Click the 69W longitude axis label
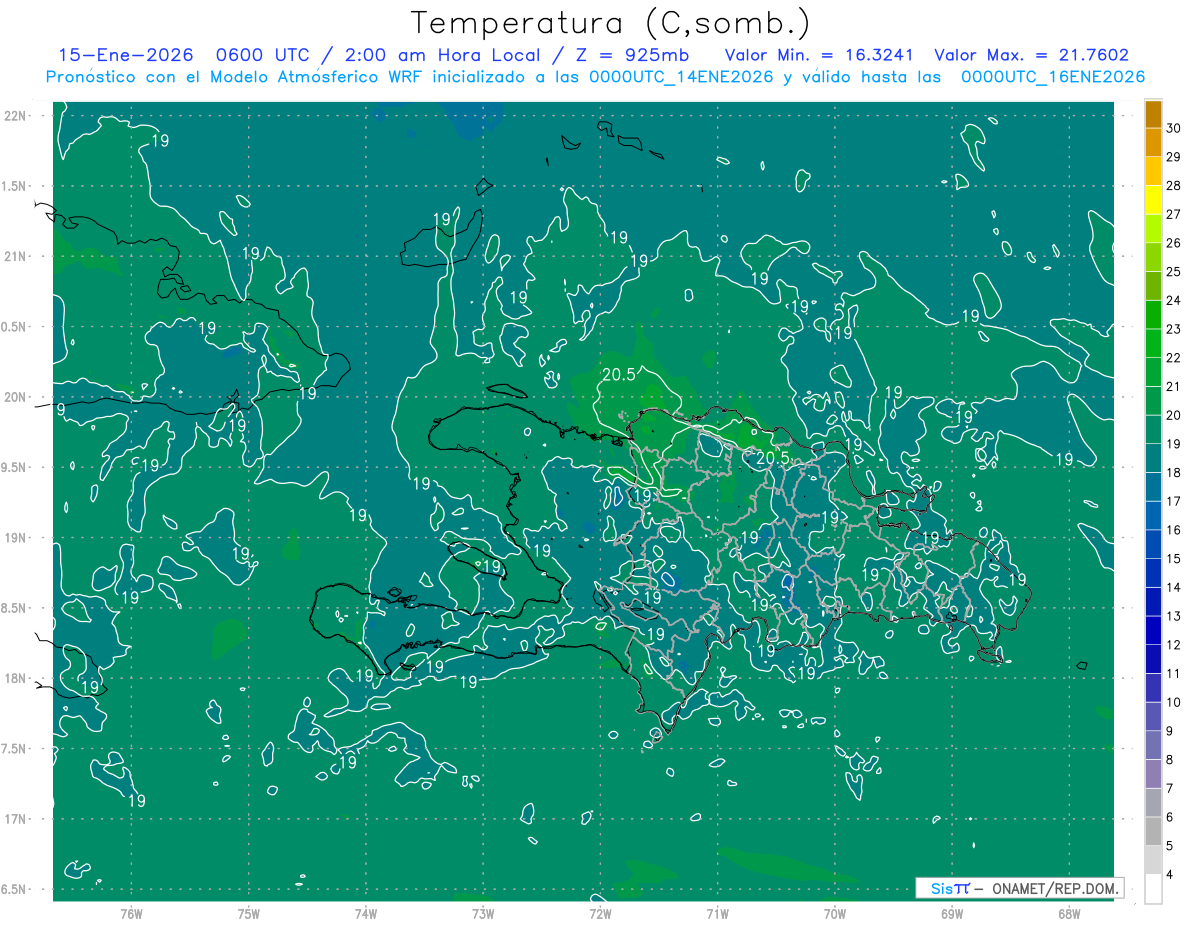Screen dimensions: 1200x927 [952, 914]
